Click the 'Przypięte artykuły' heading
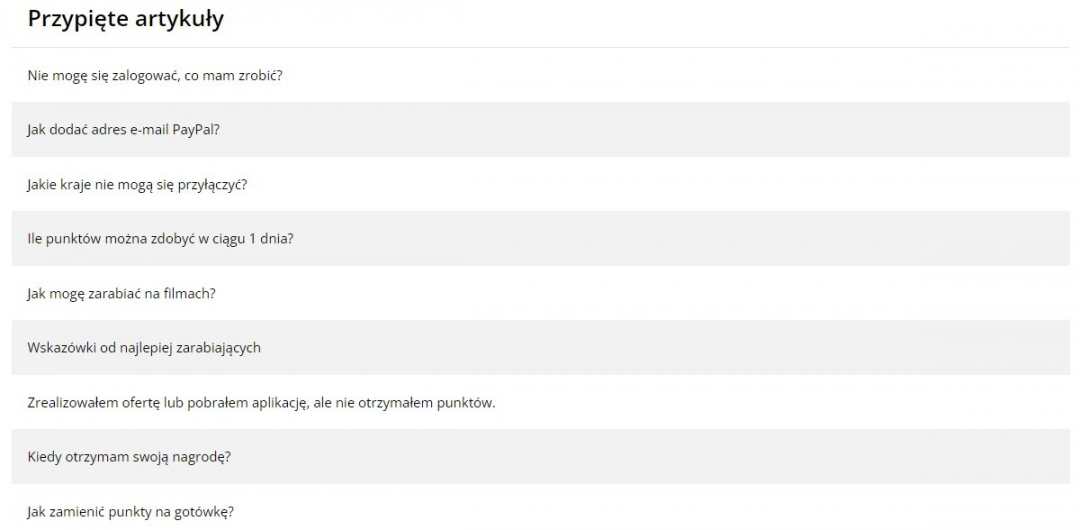The width and height of the screenshot is (1080, 530). tap(126, 19)
